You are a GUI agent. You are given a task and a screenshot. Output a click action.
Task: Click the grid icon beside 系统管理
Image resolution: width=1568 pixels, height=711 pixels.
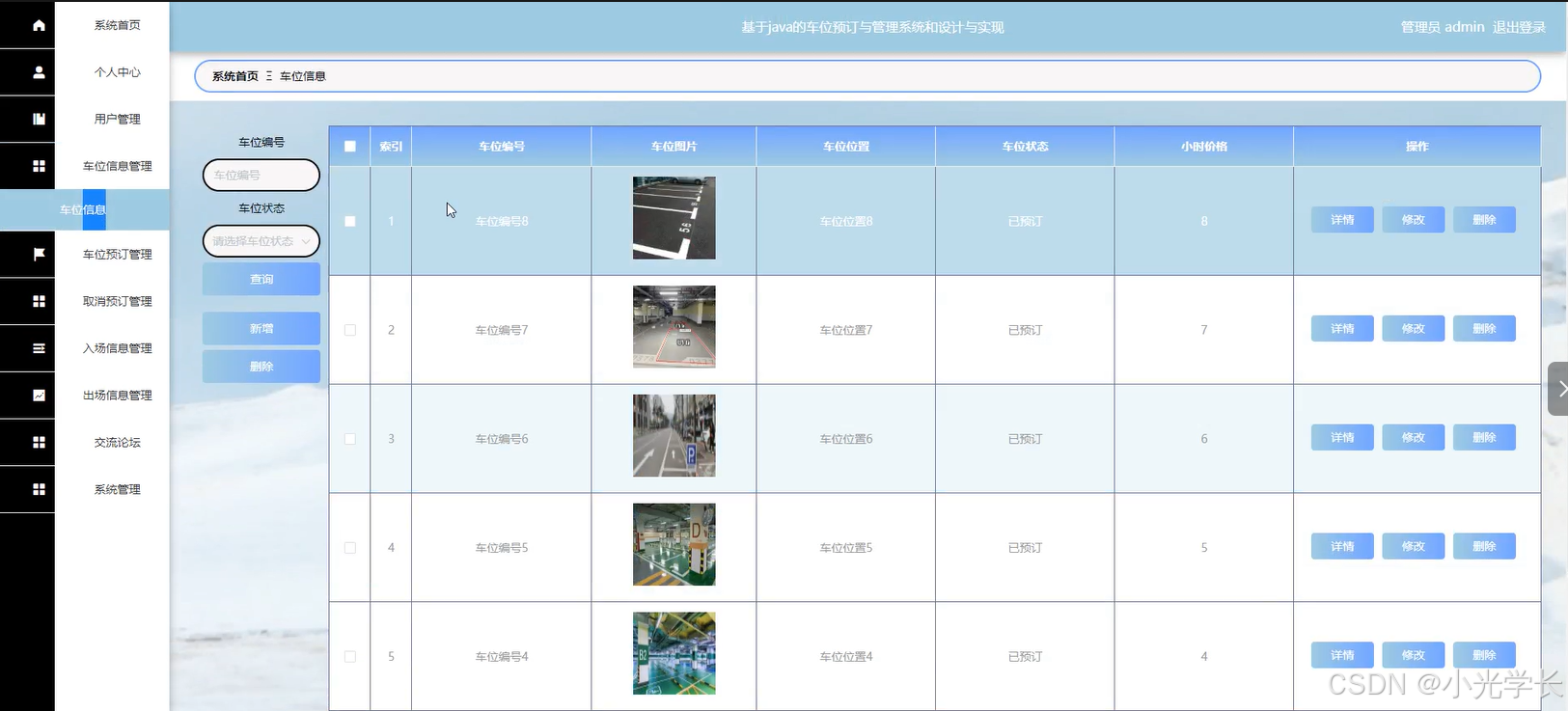coord(39,489)
